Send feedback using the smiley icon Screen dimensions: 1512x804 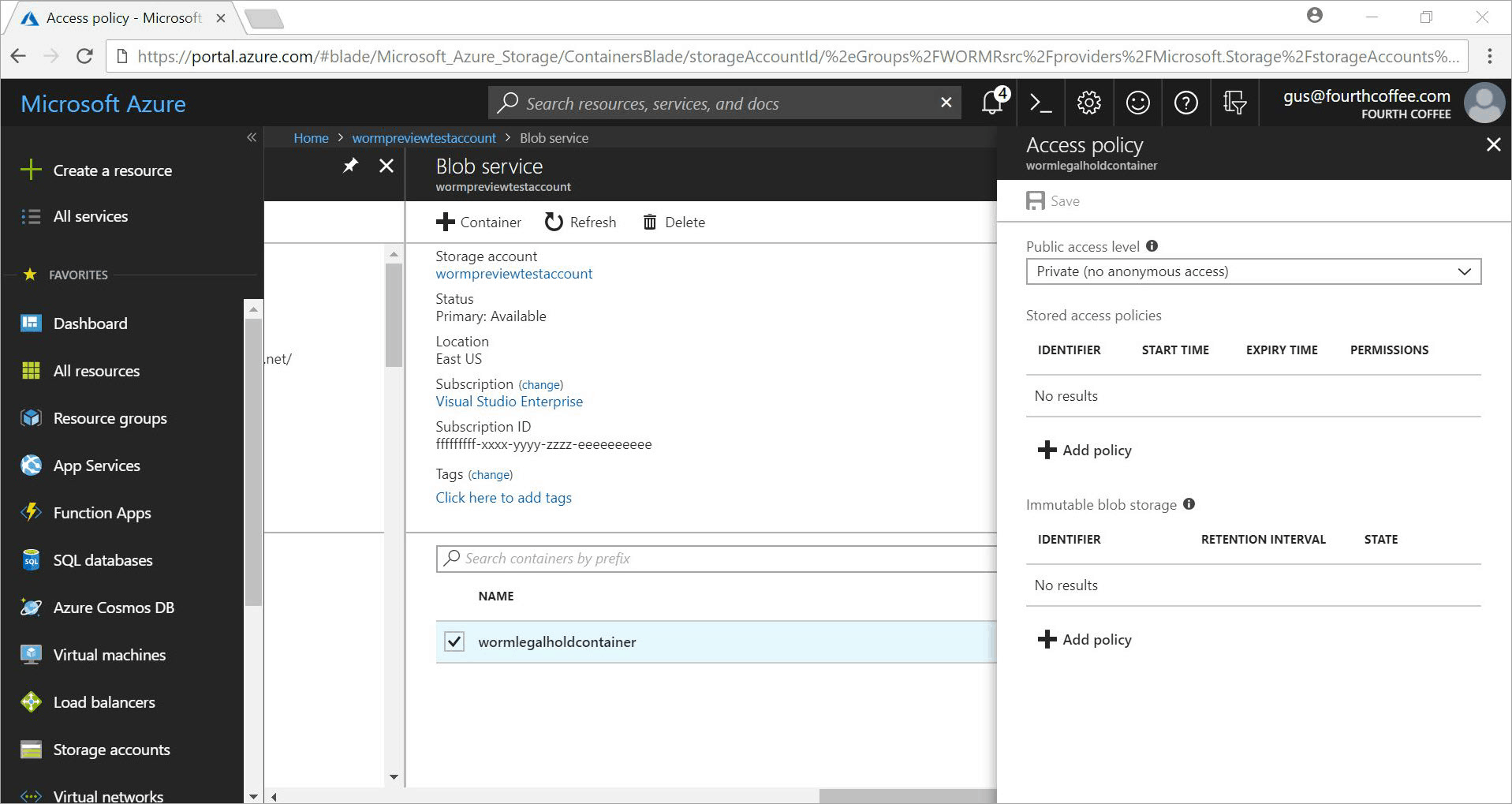1137,103
